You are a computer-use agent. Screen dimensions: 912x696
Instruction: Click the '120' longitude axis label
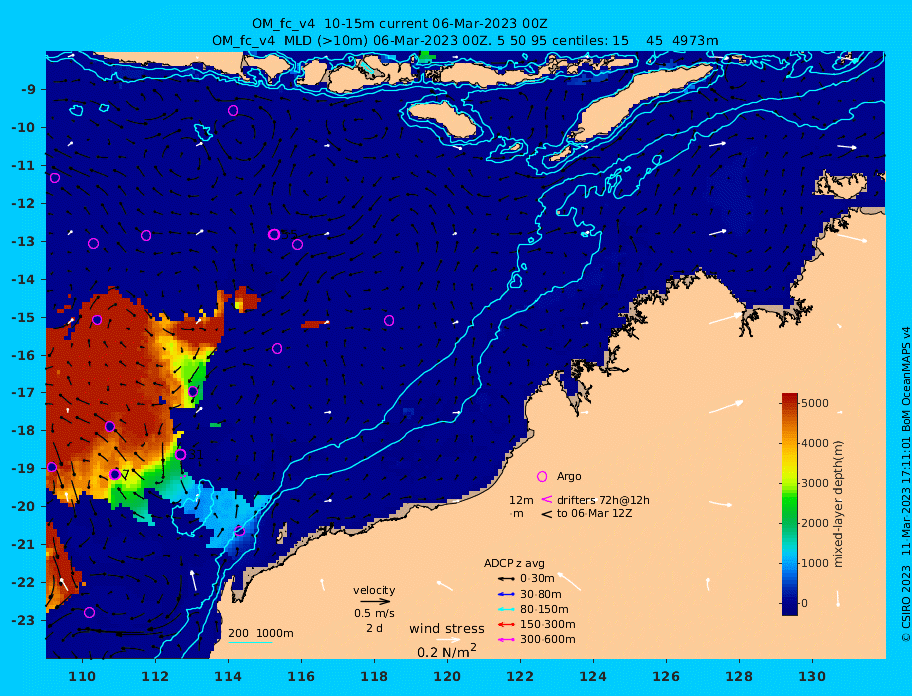447,676
